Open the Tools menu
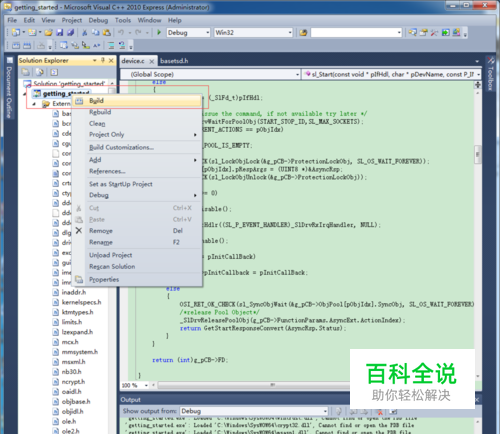Image resolution: width=500 pixels, height=434 pixels. coord(123,20)
